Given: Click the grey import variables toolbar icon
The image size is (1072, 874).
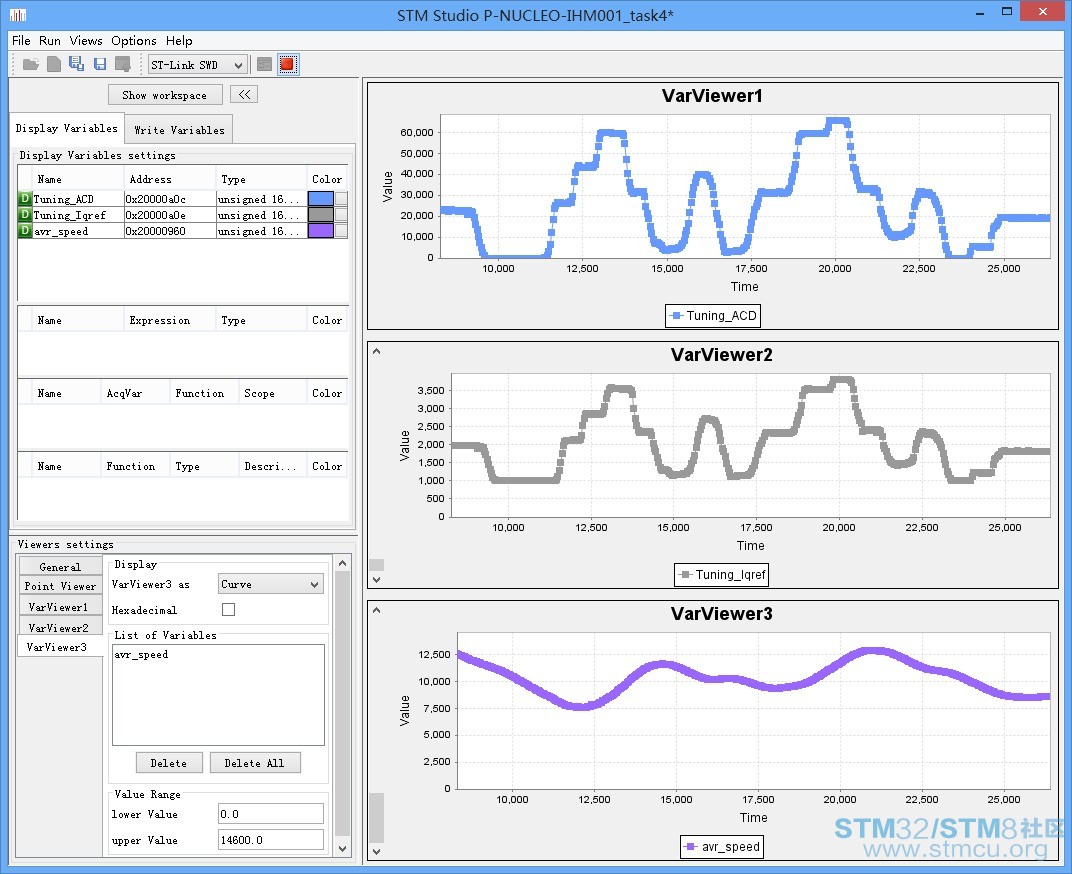Looking at the screenshot, I should click(123, 64).
